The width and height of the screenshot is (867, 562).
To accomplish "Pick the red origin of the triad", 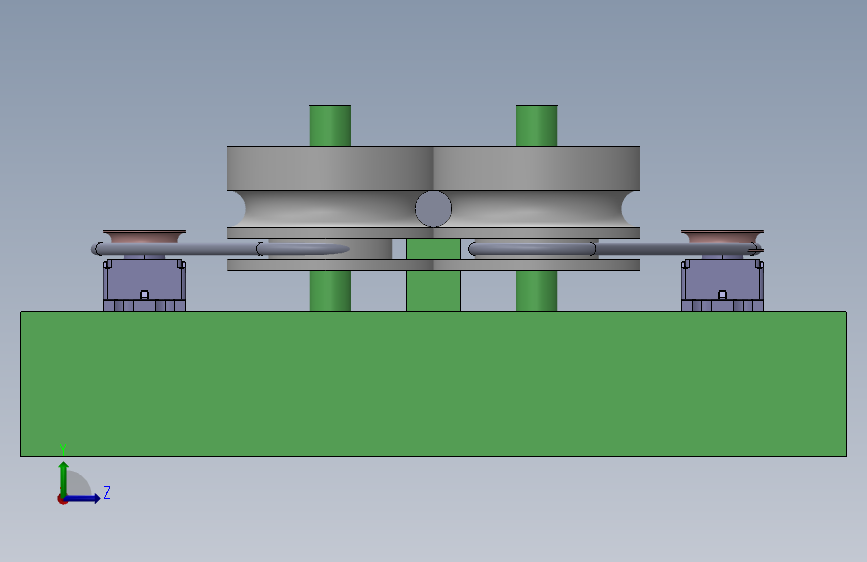I will click(x=62, y=499).
